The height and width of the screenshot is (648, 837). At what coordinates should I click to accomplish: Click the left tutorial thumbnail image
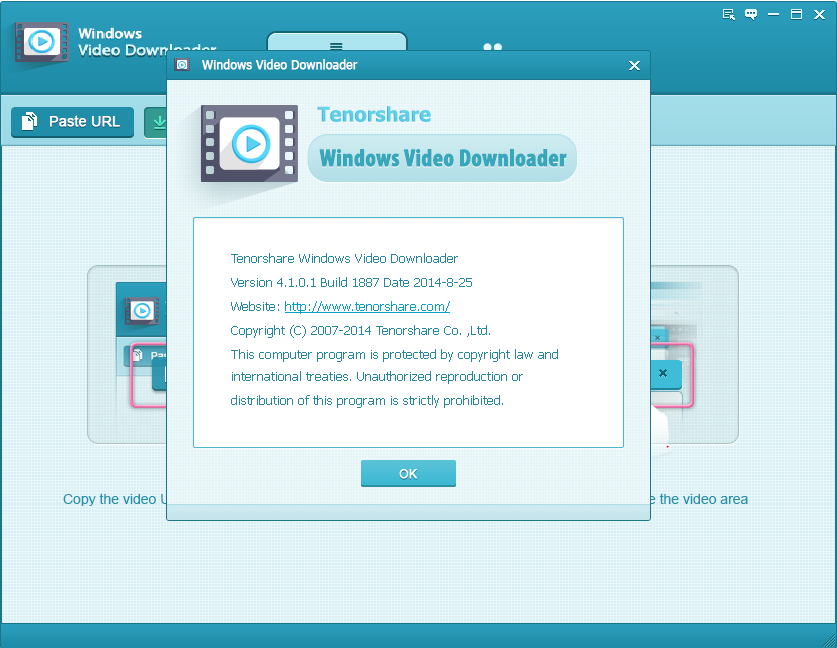pos(128,354)
